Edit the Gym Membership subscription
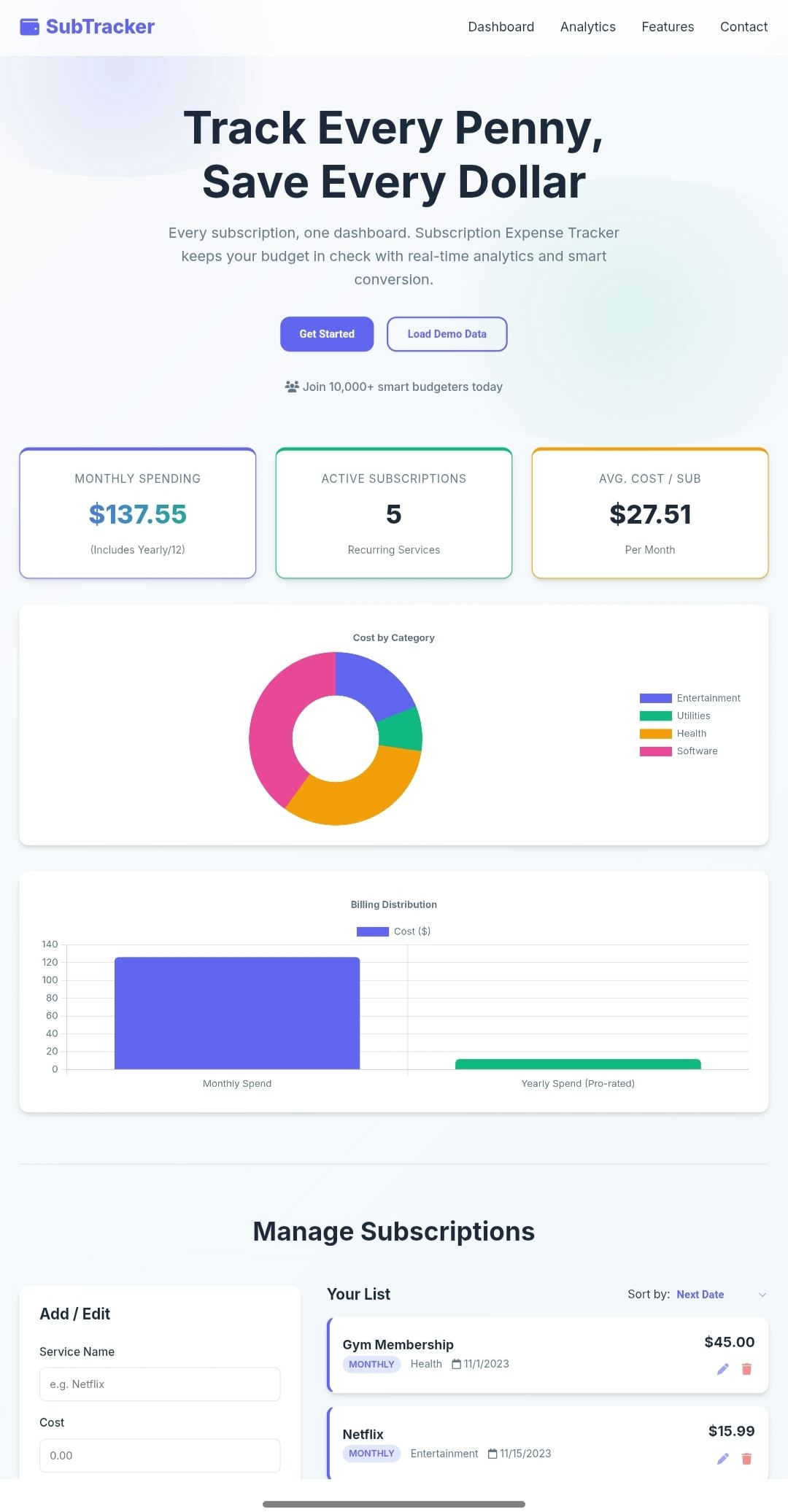Viewport: 788px width, 1512px height. (723, 1369)
